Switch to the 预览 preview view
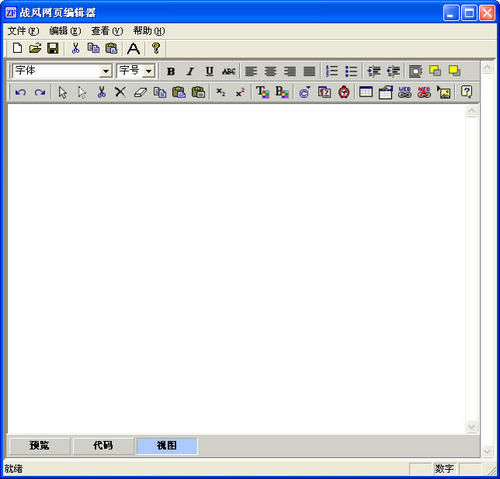The image size is (500, 479). 39,445
